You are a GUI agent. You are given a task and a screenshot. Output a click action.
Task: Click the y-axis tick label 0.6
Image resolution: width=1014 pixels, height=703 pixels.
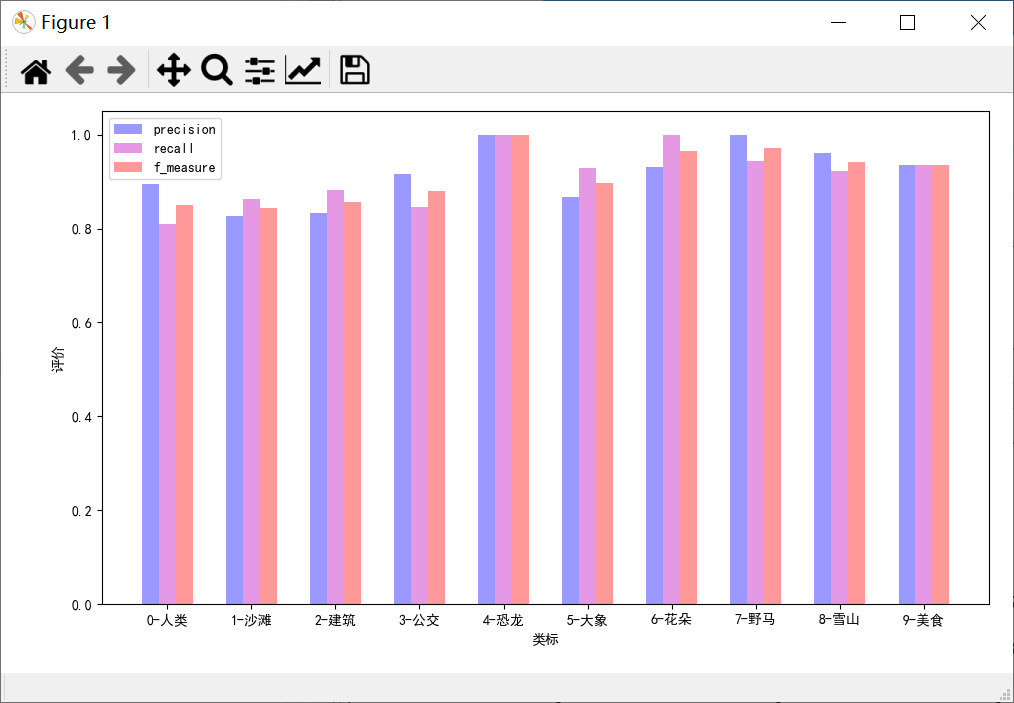[81, 323]
